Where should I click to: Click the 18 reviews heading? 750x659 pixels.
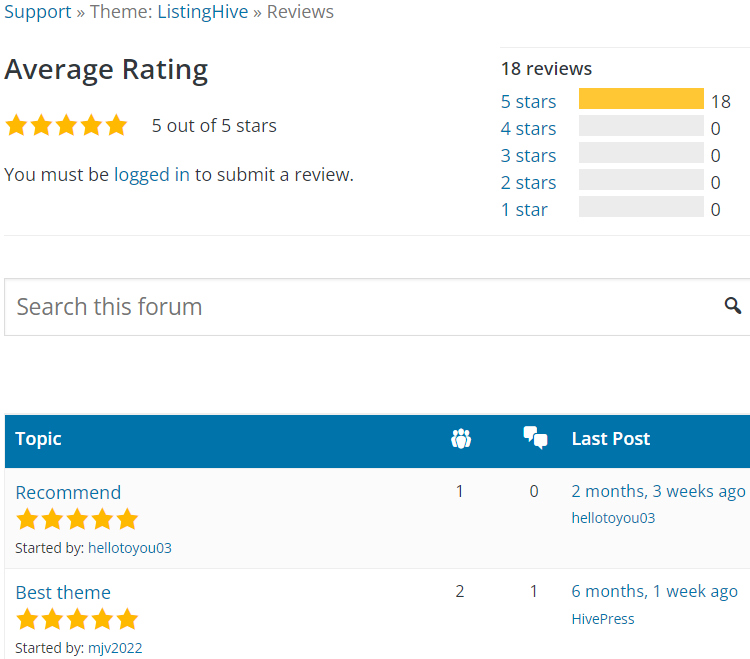click(x=546, y=69)
